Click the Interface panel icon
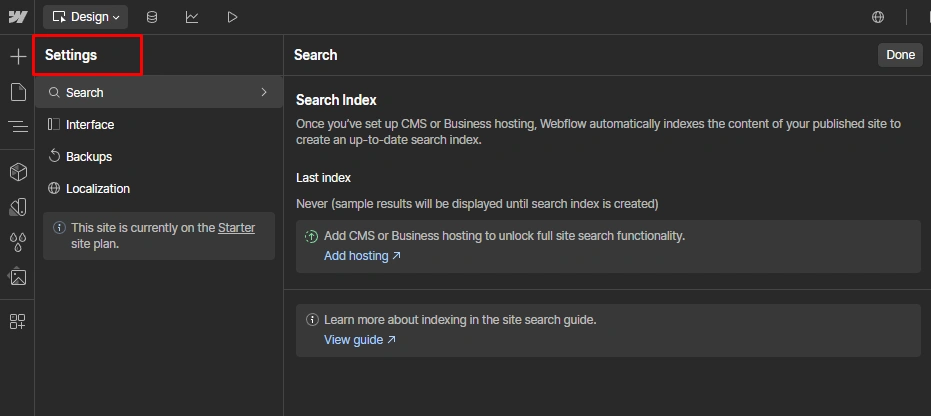Viewport: 931px width, 416px height. point(54,124)
